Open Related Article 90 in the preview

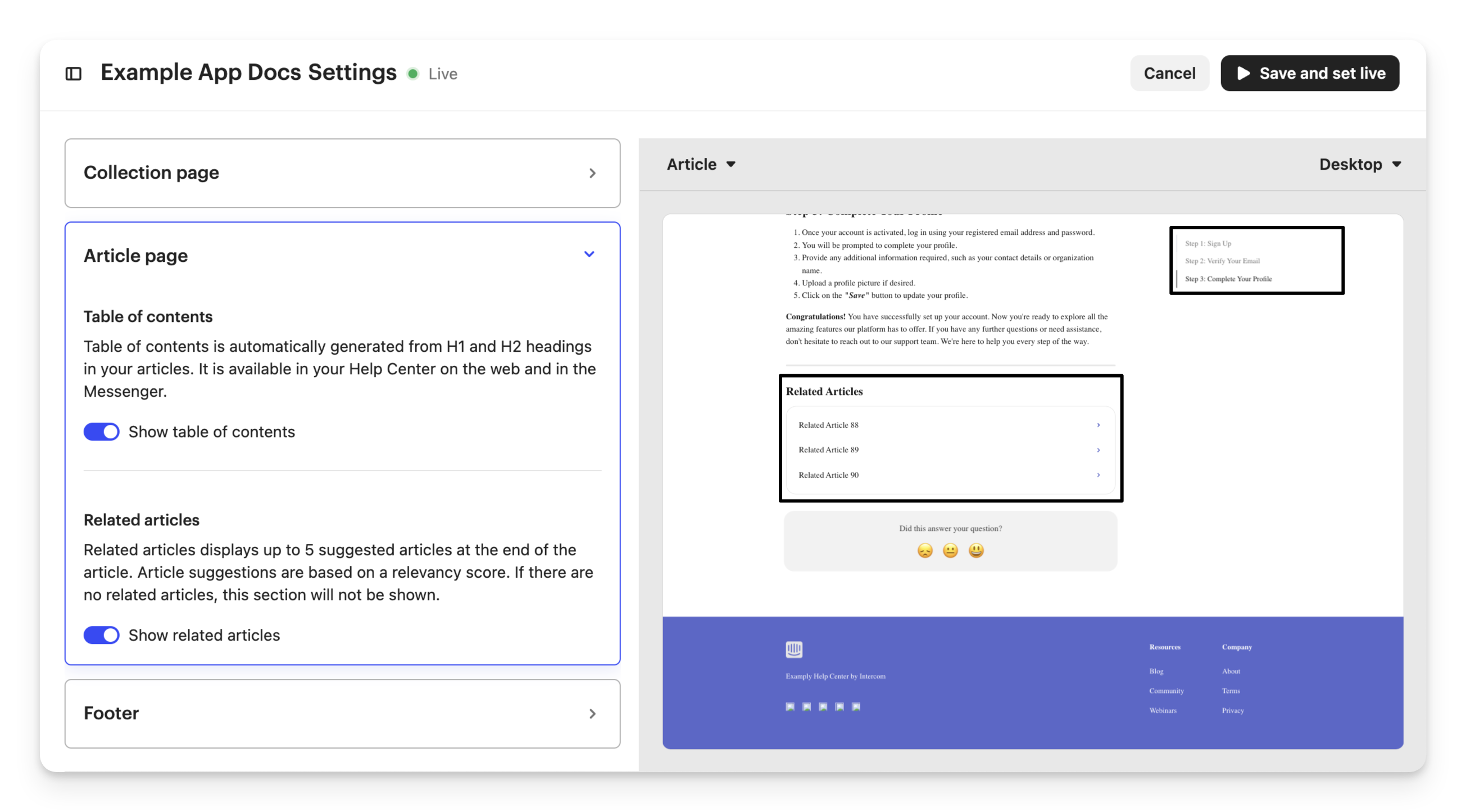828,475
